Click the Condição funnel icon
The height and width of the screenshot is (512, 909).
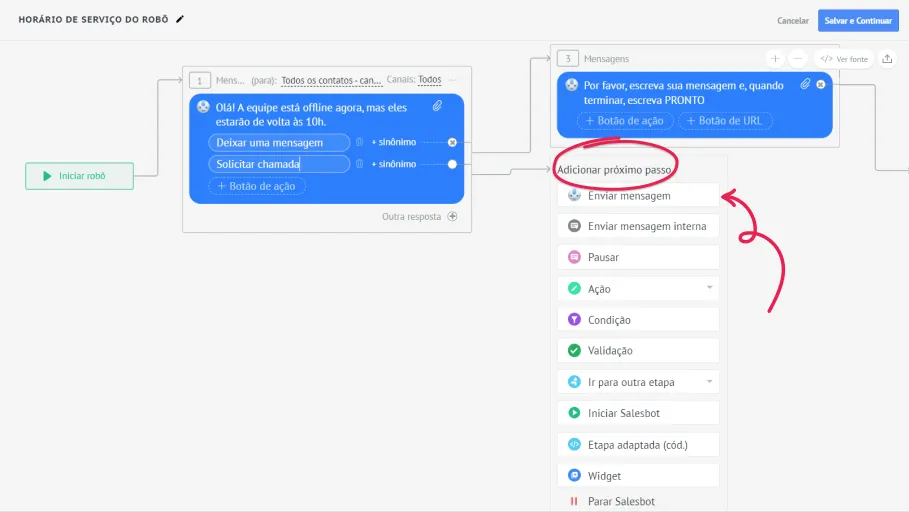574,319
